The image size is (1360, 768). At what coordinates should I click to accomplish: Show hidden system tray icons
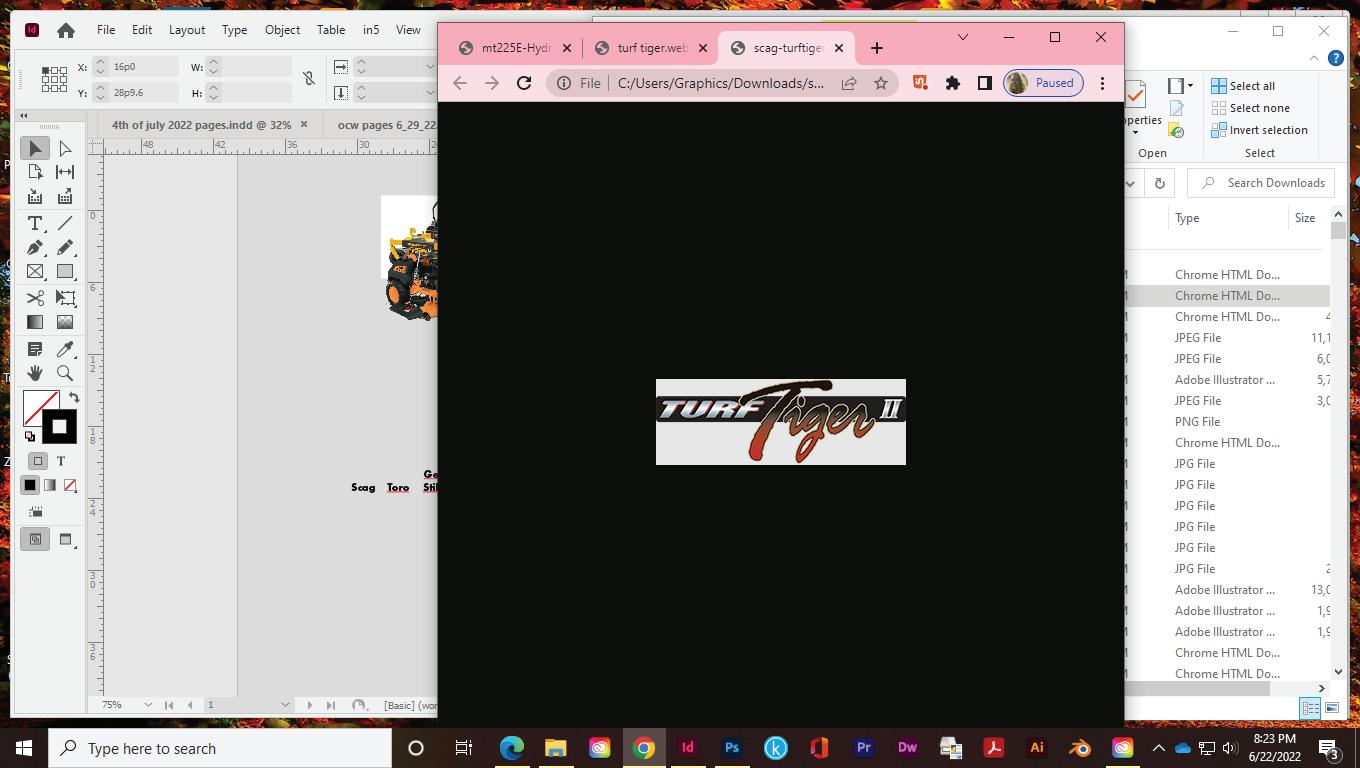click(x=1158, y=748)
